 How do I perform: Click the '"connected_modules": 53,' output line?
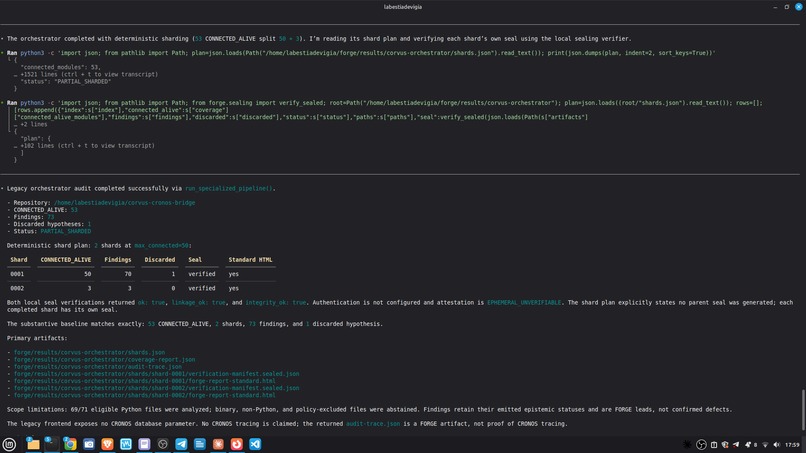click(61, 67)
